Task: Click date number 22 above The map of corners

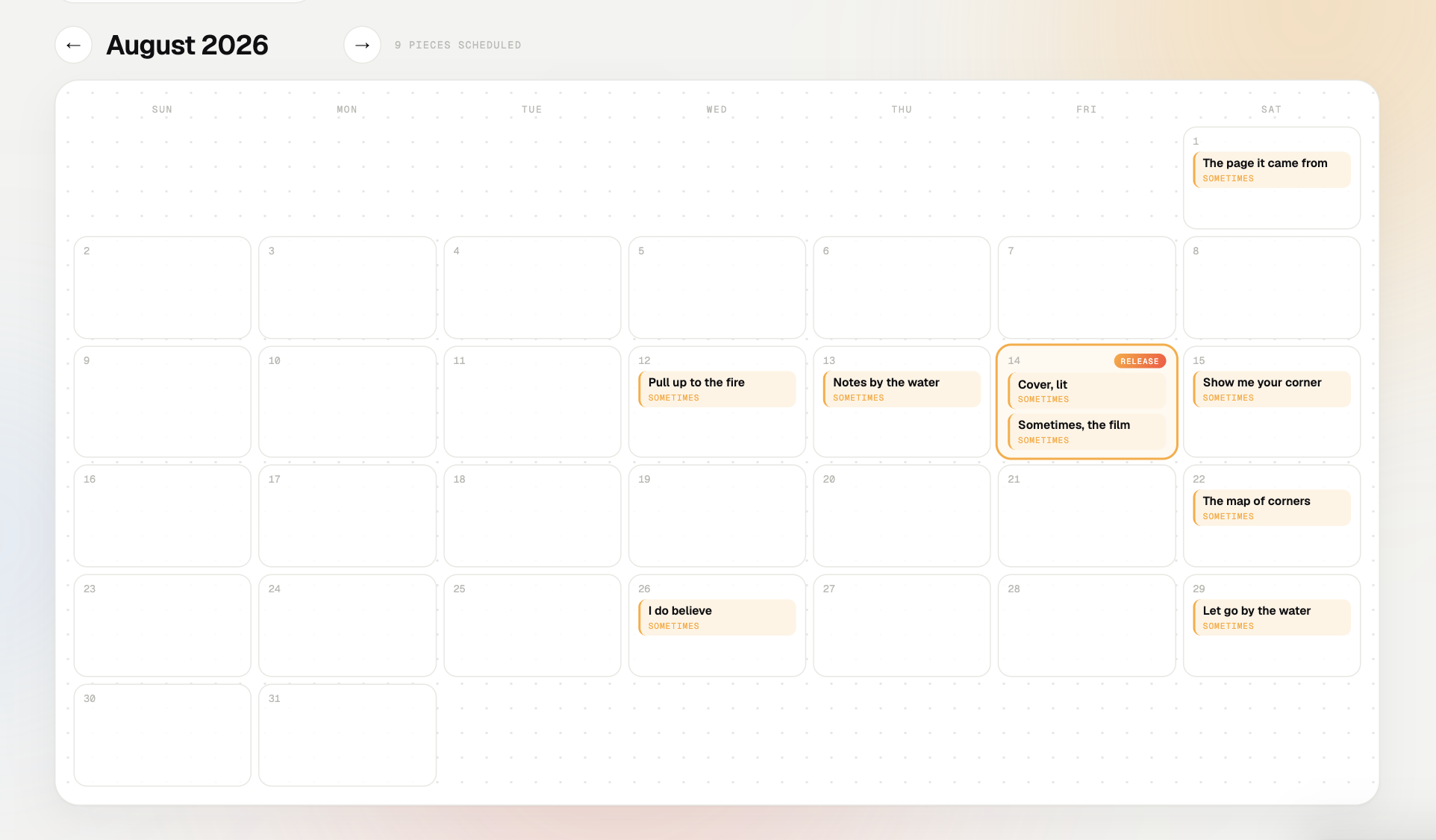Action: 1199,479
